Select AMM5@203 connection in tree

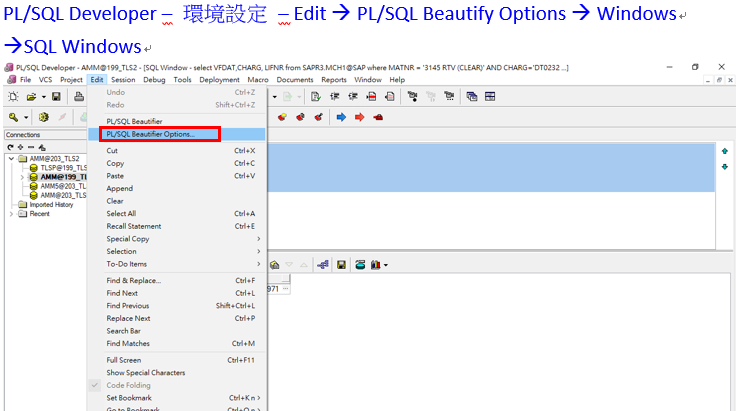tap(64, 186)
